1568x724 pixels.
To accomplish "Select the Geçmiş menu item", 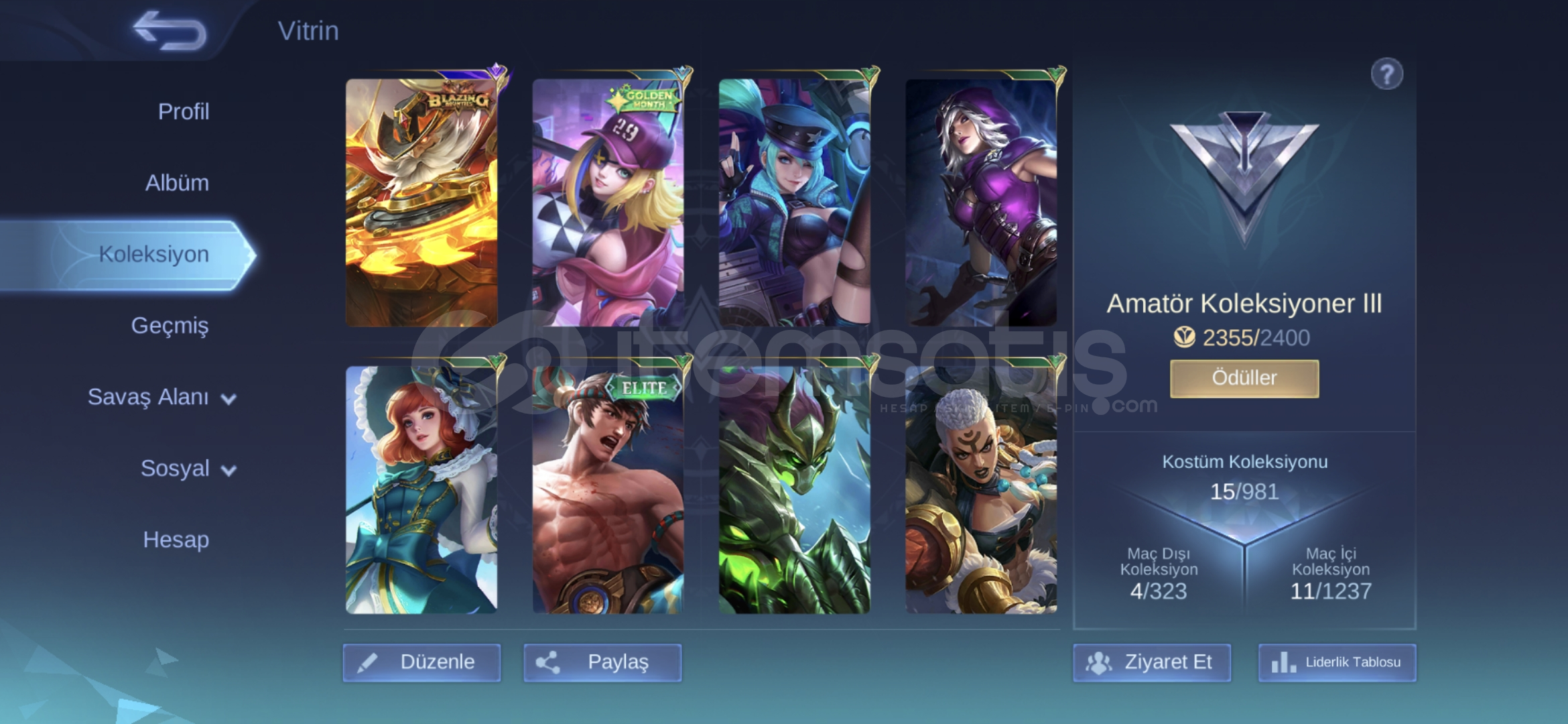I will (170, 325).
